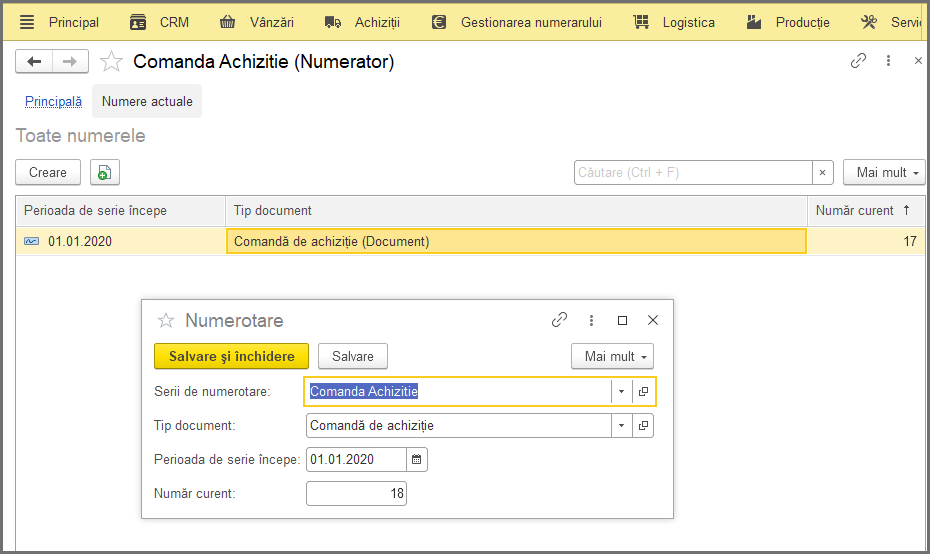Click the Logistica cart icon
930x554 pixels.
tap(641, 23)
